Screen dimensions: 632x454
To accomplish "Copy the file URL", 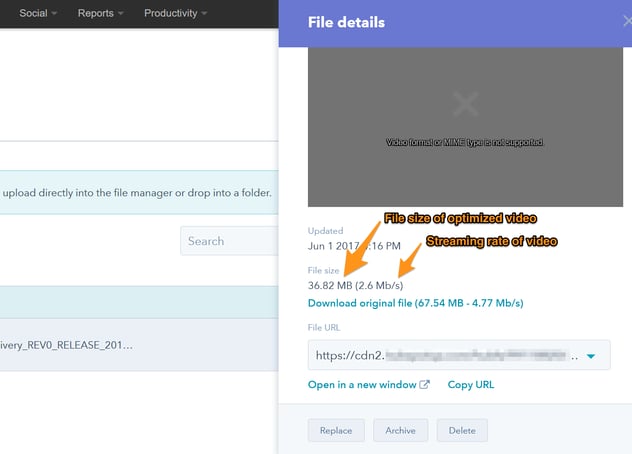I will click(x=471, y=385).
